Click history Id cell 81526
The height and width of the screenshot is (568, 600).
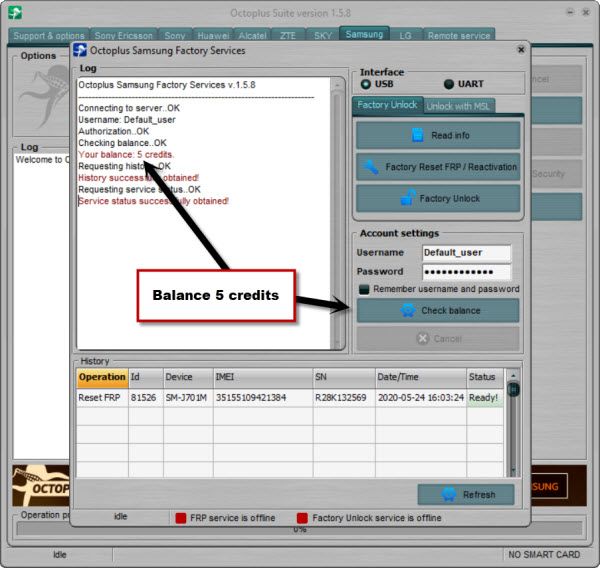[146, 398]
